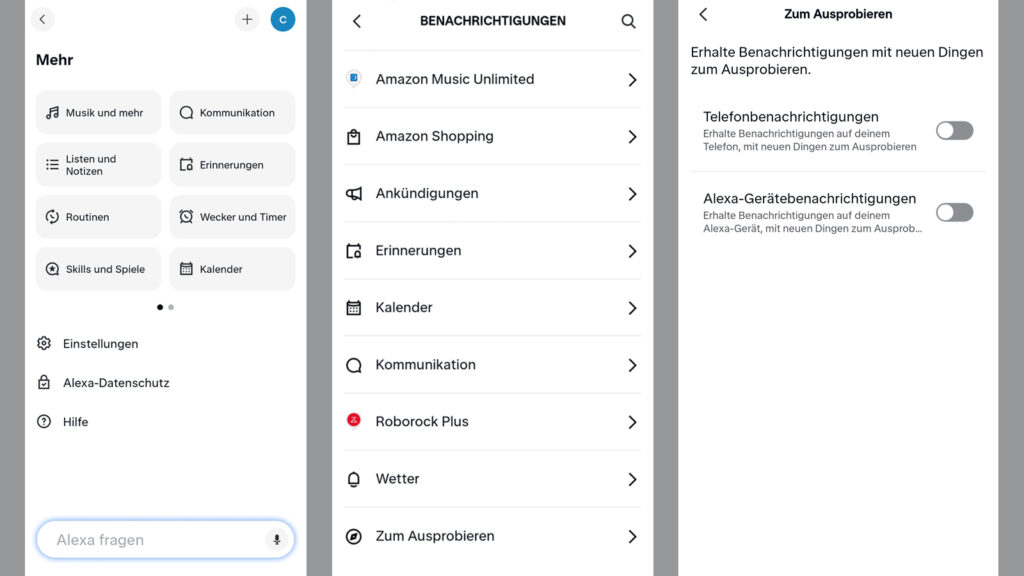Open Ankündigungen notifications row
Image resolution: width=1024 pixels, height=576 pixels.
(492, 193)
